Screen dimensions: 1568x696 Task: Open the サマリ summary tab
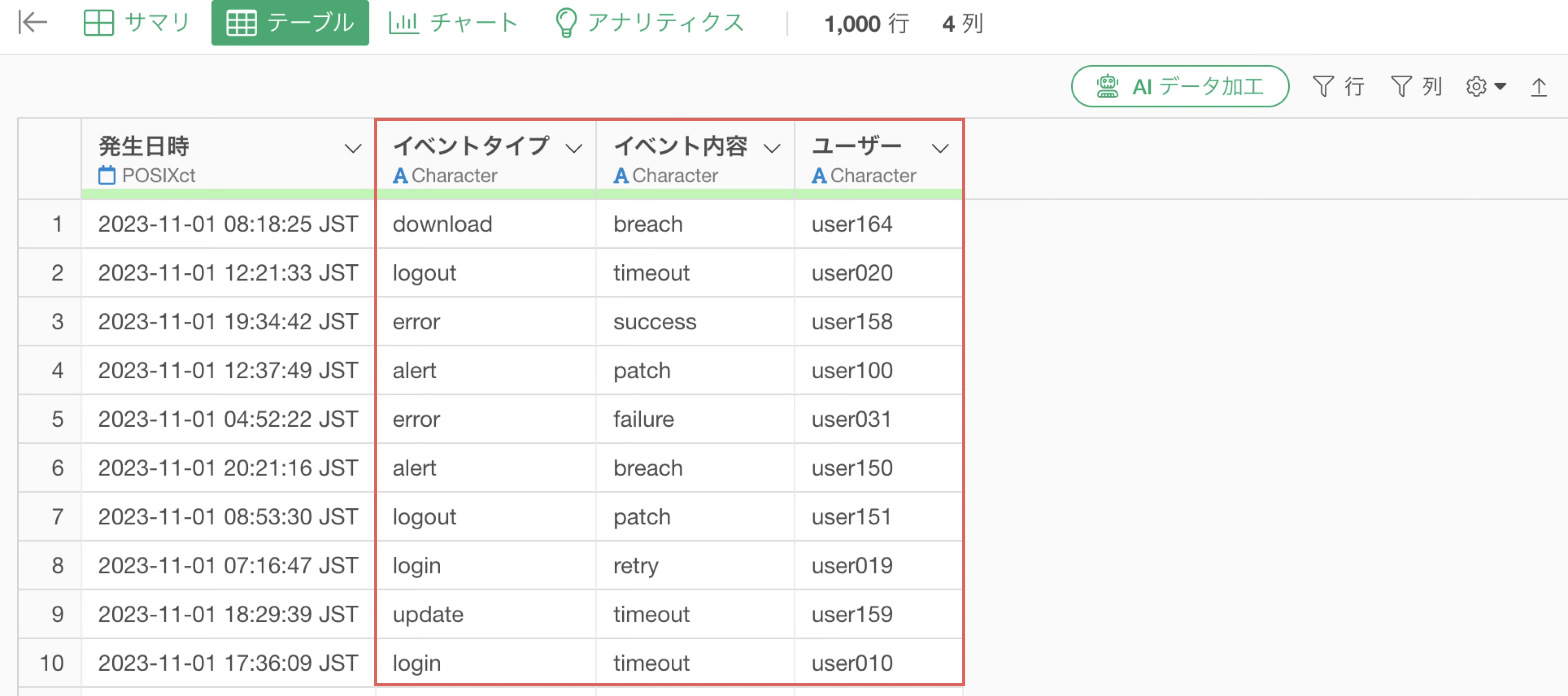tap(136, 23)
